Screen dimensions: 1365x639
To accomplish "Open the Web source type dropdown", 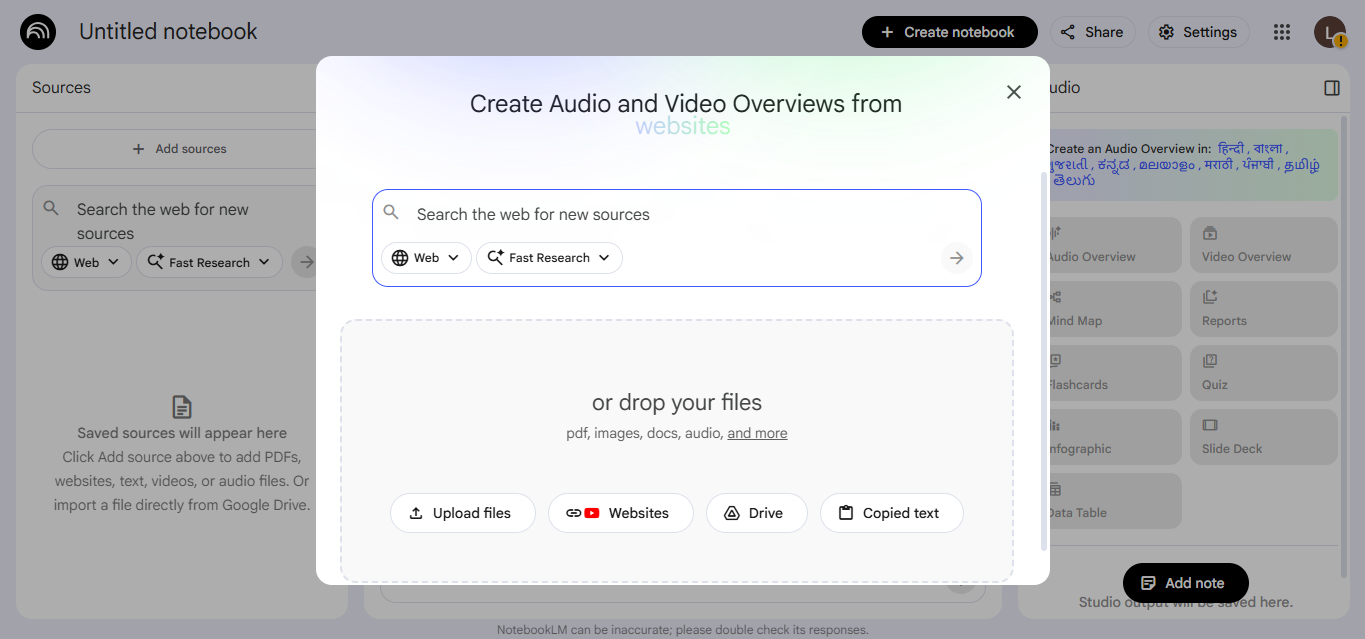I will (426, 258).
